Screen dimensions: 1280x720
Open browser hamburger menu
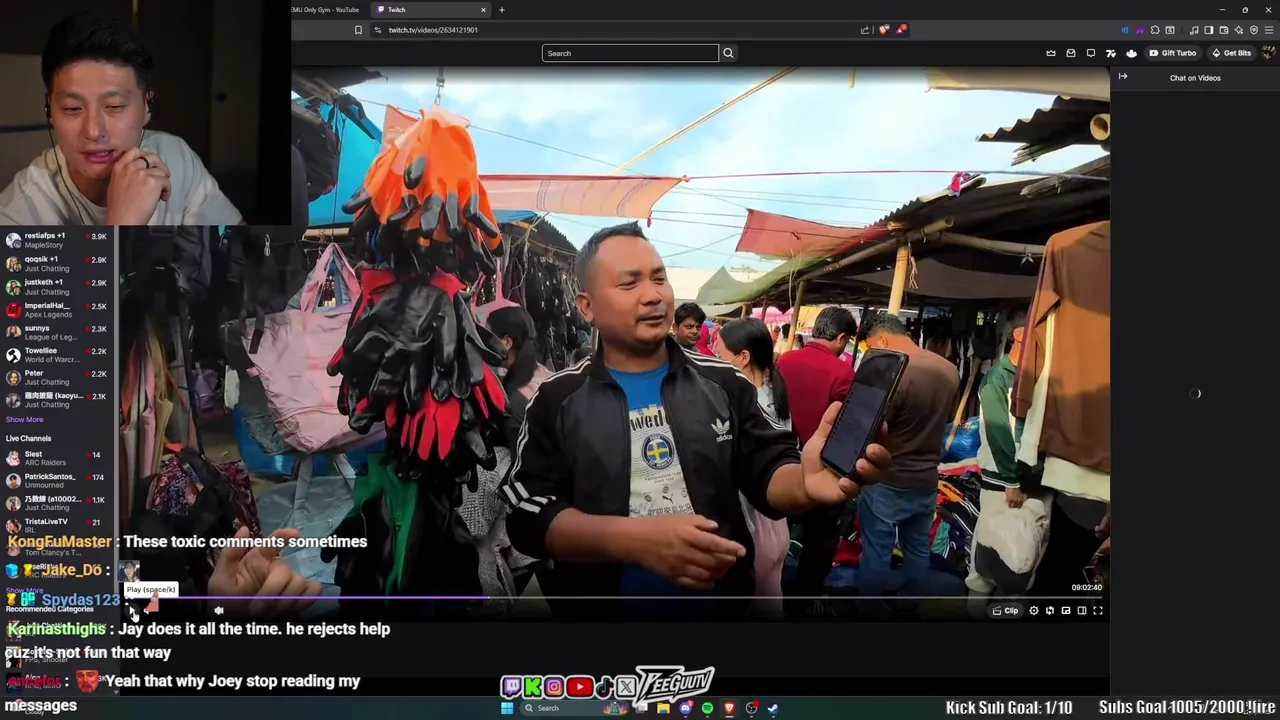[1269, 30]
